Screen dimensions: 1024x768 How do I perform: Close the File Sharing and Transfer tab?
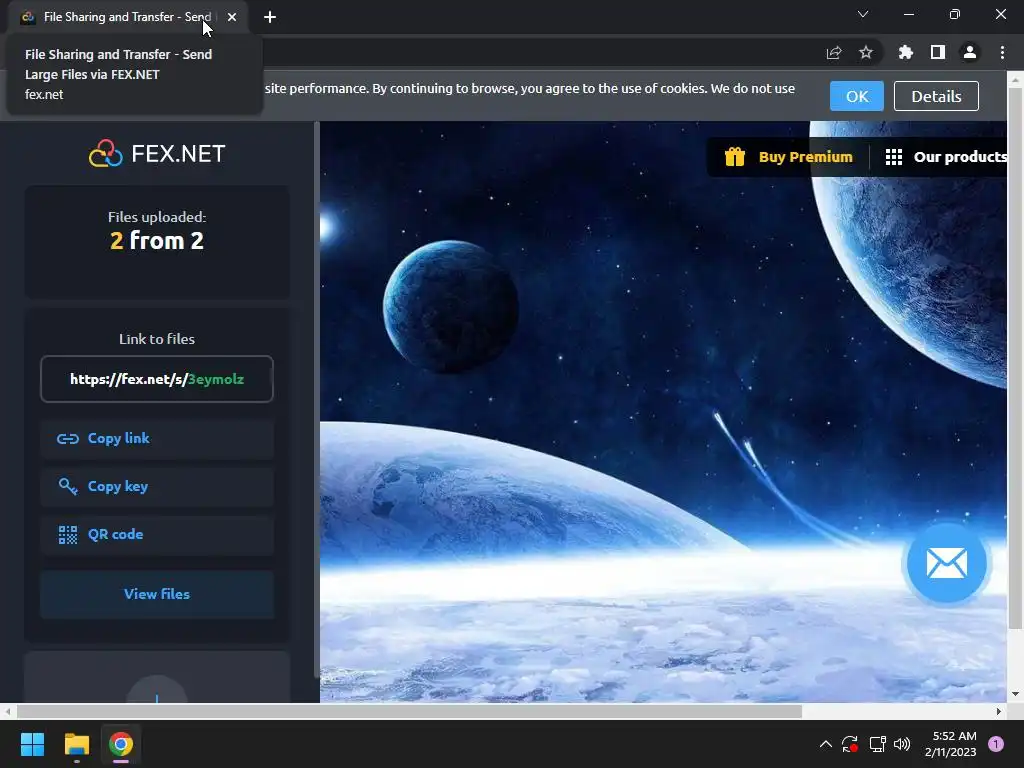pyautogui.click(x=232, y=17)
